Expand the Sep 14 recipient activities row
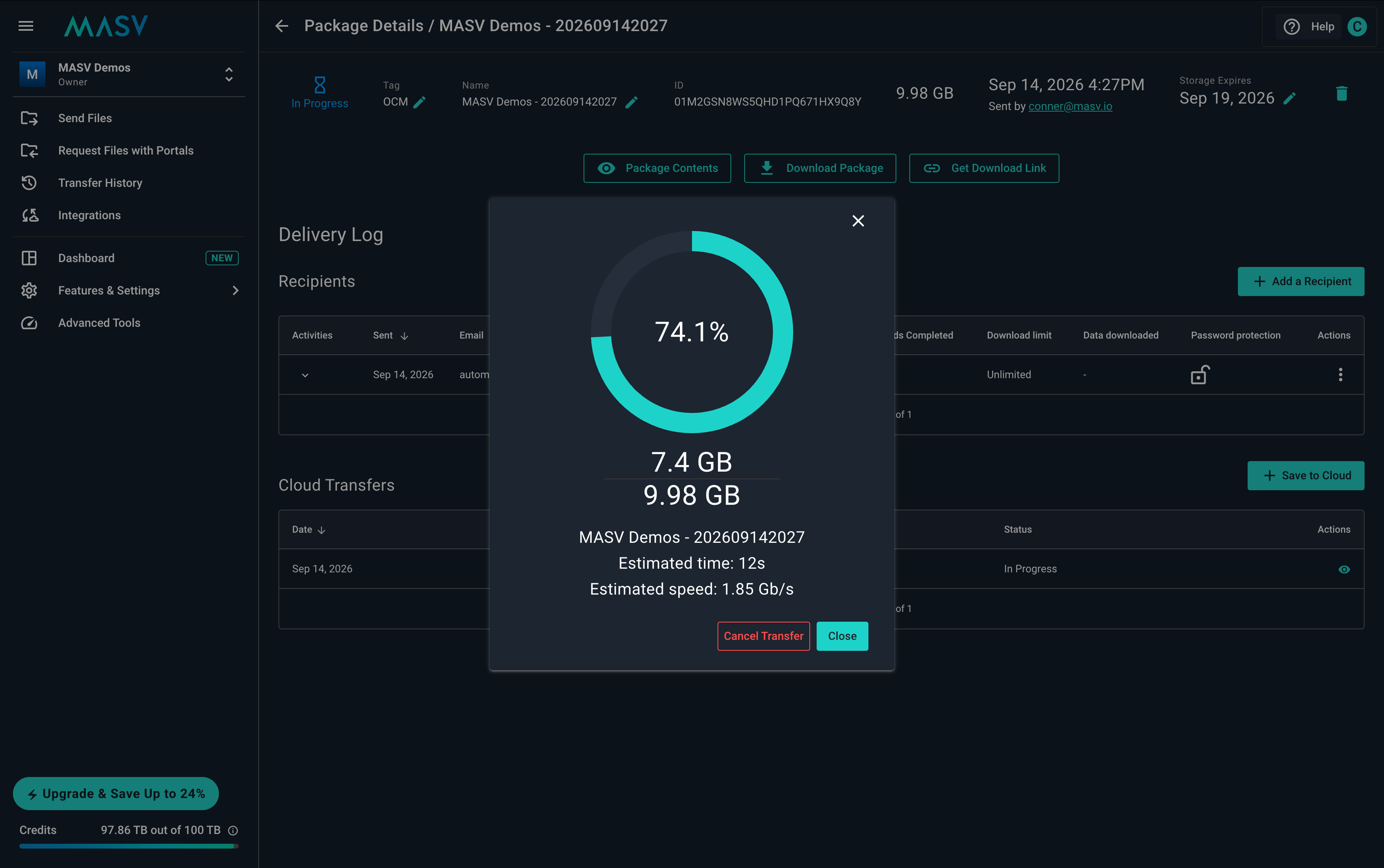The width and height of the screenshot is (1384, 868). (x=305, y=375)
